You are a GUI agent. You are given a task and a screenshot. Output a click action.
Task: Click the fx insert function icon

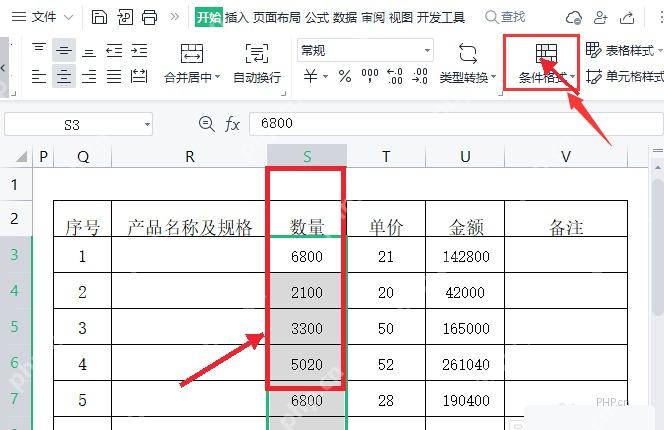tap(232, 124)
